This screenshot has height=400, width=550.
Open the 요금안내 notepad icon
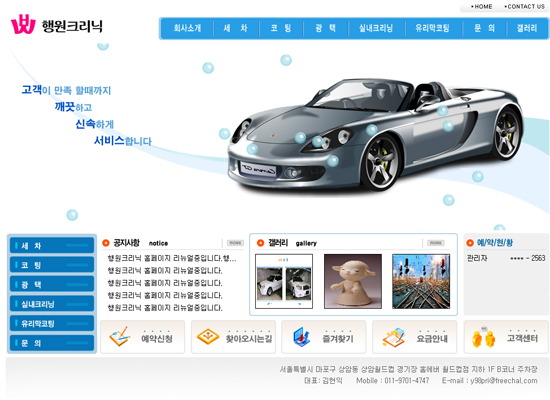394,338
